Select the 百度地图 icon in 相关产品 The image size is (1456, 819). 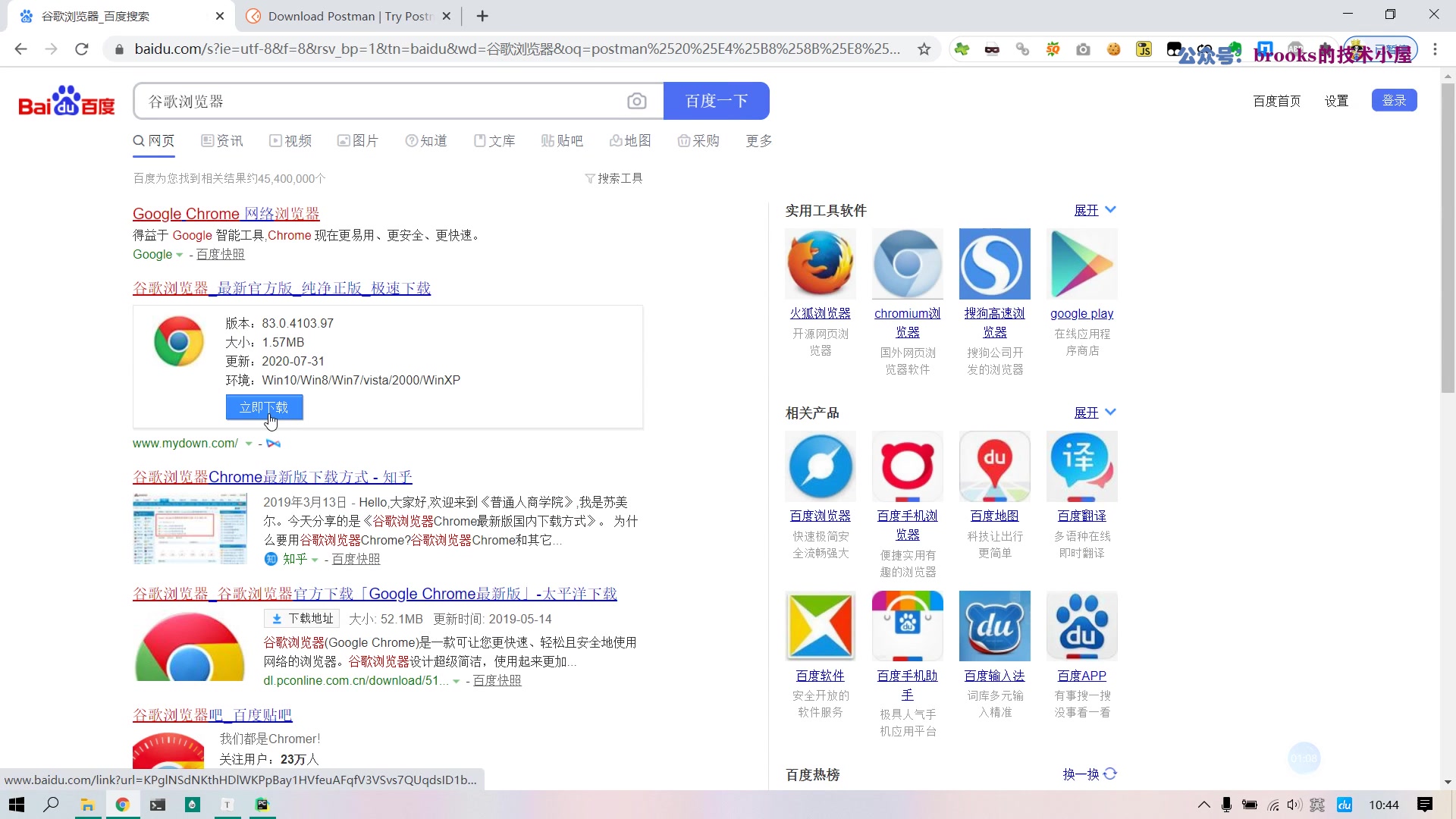coord(994,466)
